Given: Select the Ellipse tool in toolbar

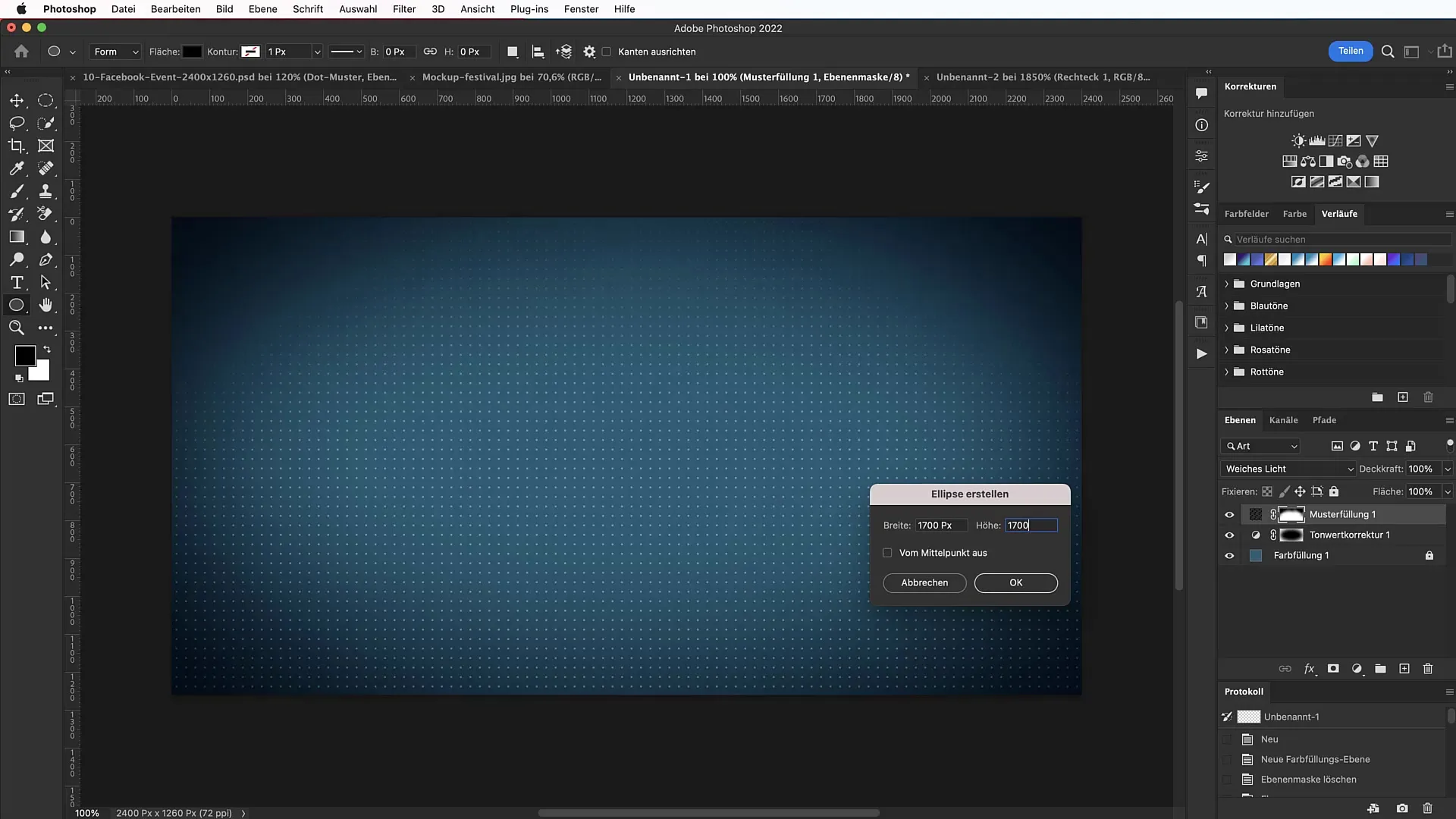Looking at the screenshot, I should [17, 305].
